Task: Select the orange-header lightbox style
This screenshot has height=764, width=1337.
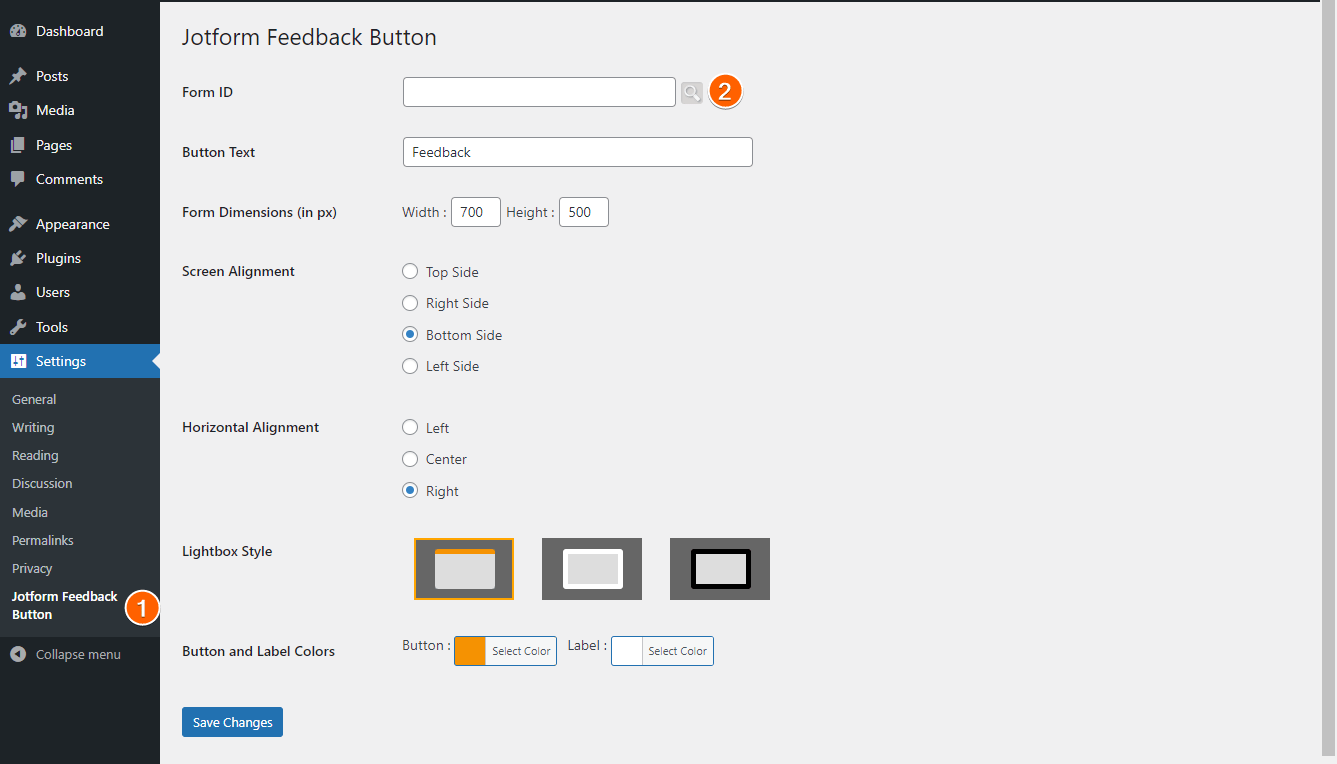Action: pyautogui.click(x=464, y=569)
